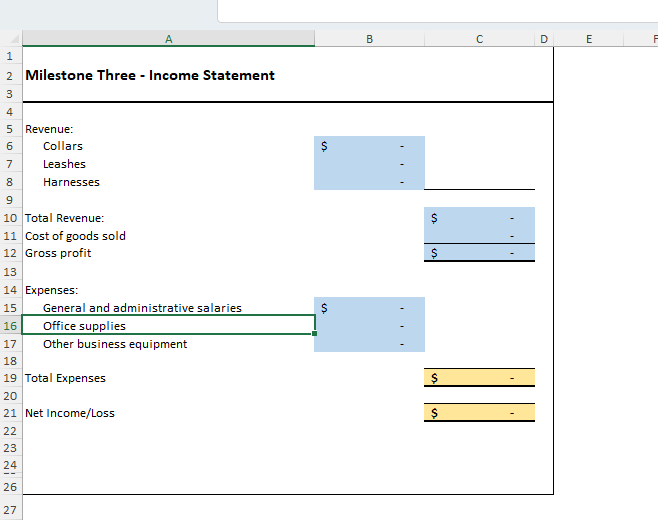Viewport: 658px width, 520px height.
Task: Select the Office supplies amount cell B16
Action: pos(369,326)
